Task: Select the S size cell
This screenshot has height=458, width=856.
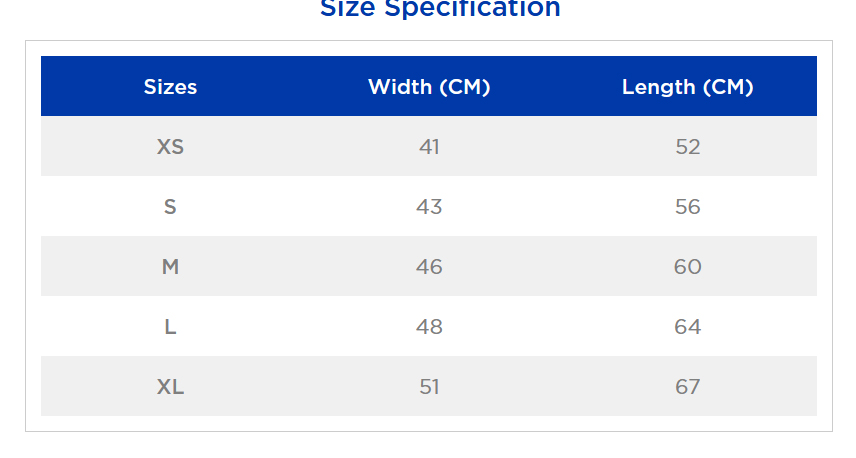Action: tap(170, 207)
